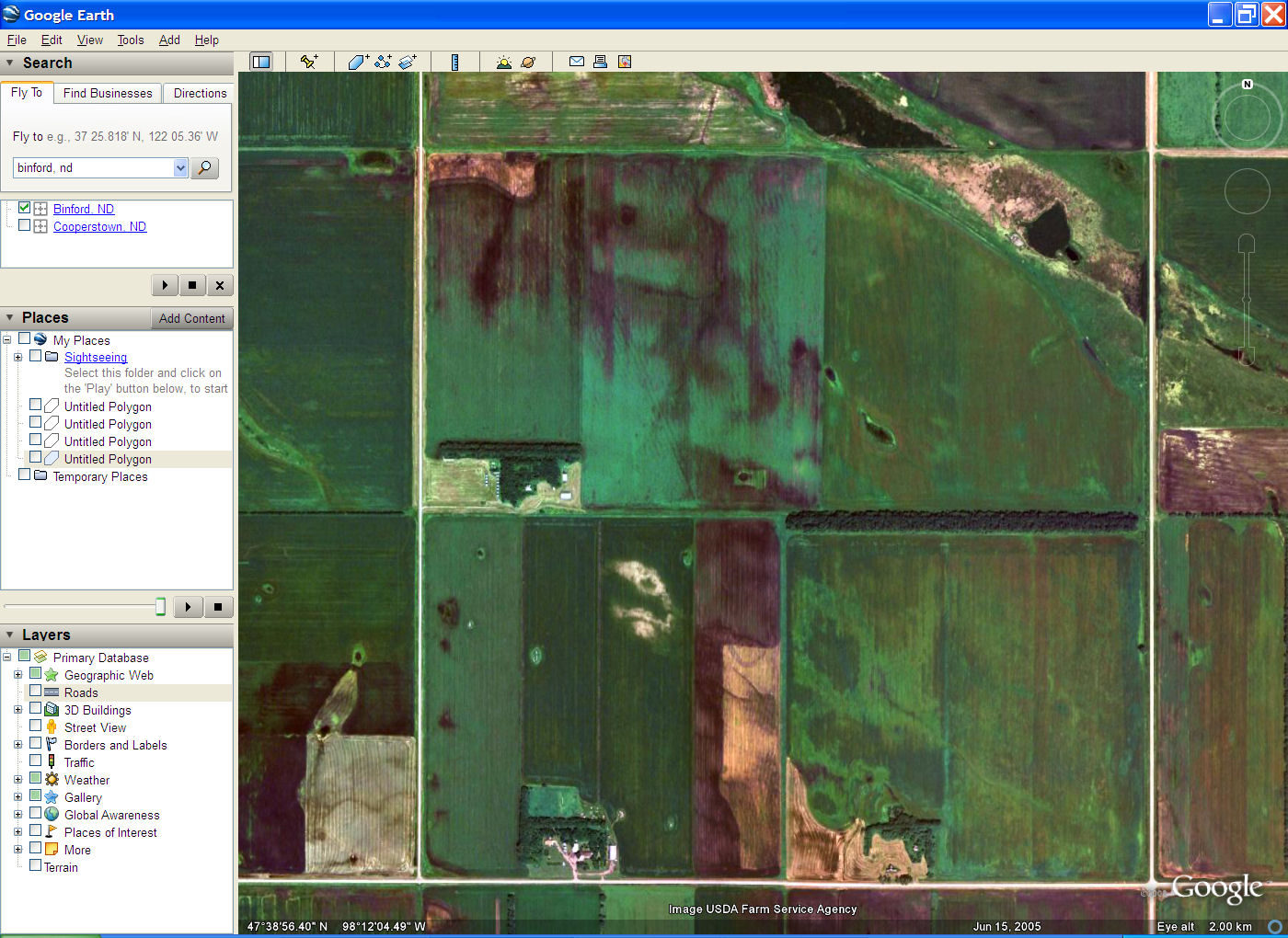This screenshot has height=938, width=1288.
Task: Open the Binford, ND link
Action: [84, 209]
